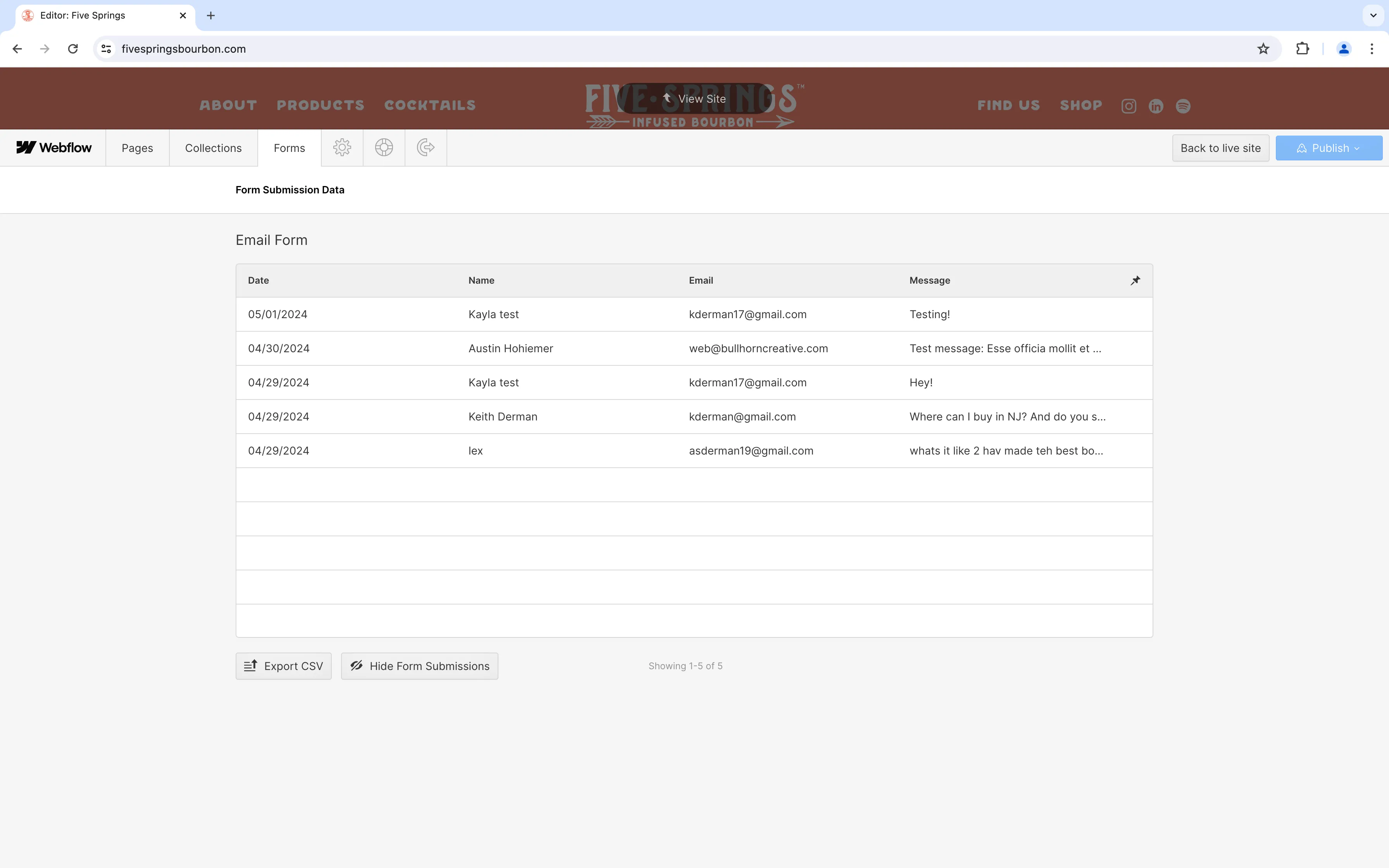The image size is (1389, 868).
Task: Open the Spotify icon in the site header
Action: click(x=1183, y=106)
